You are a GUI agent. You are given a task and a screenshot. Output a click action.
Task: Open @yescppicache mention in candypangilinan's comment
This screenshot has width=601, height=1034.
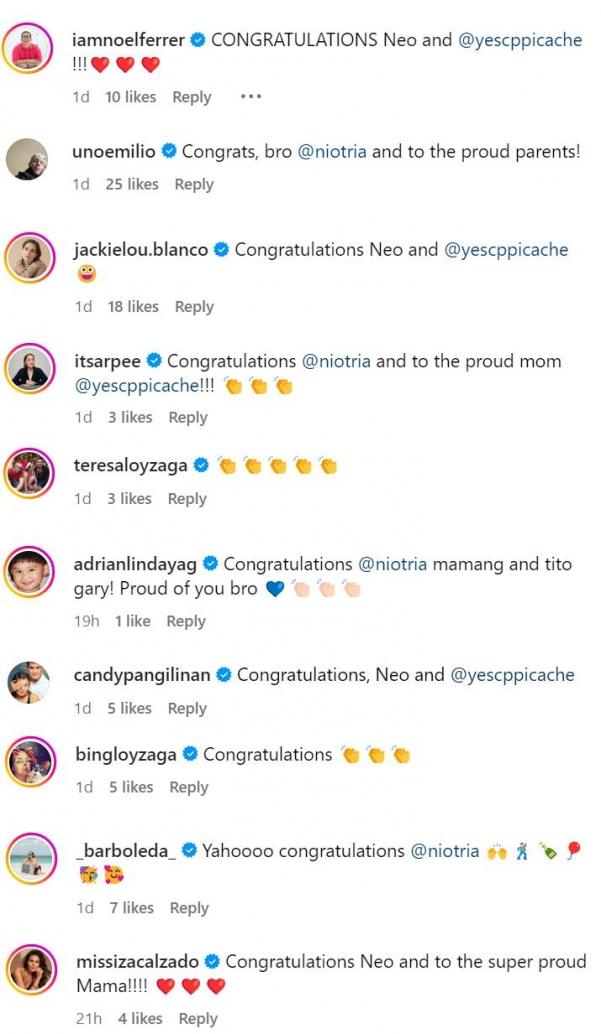(x=513, y=675)
